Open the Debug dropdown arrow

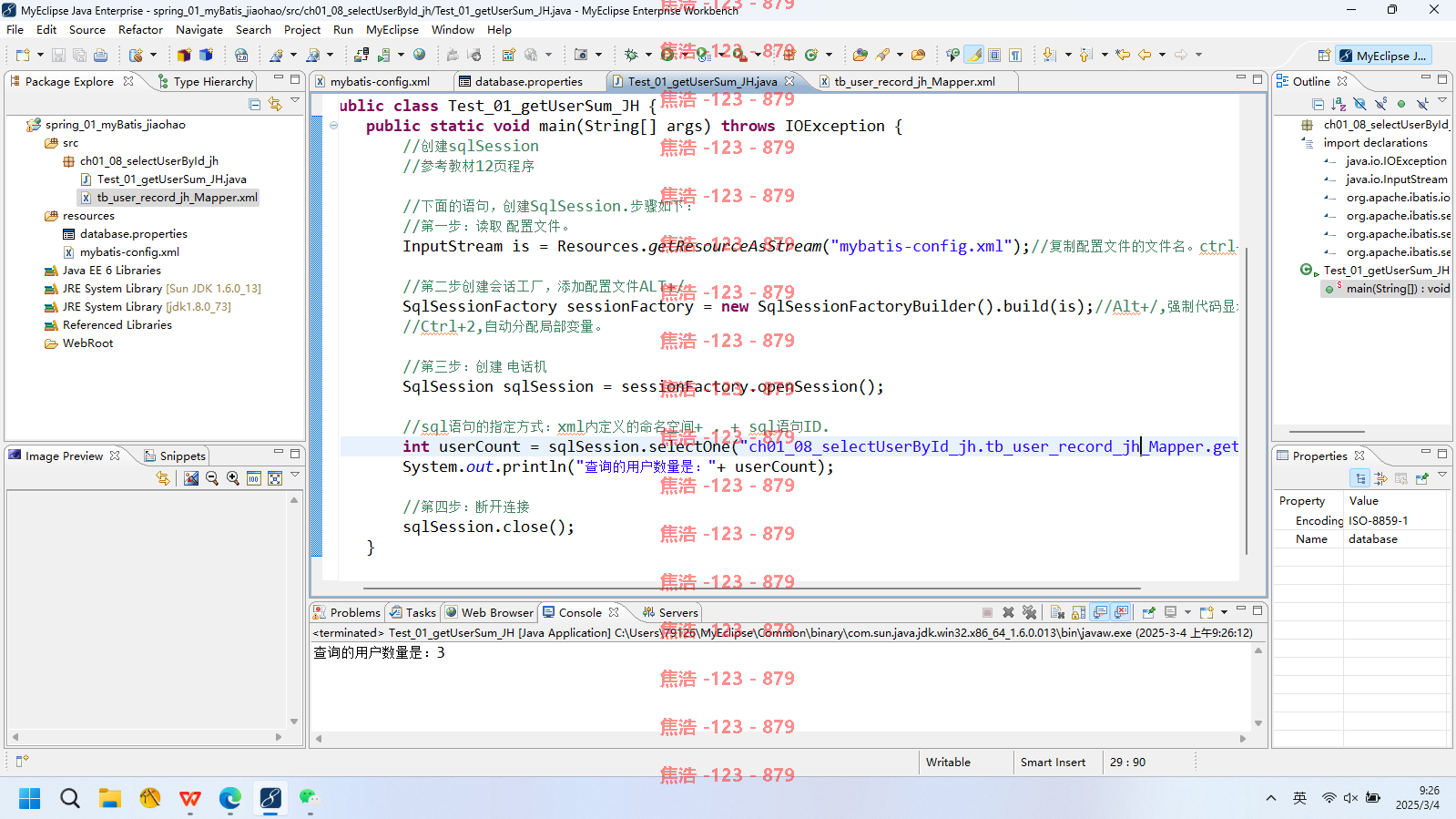click(x=647, y=55)
